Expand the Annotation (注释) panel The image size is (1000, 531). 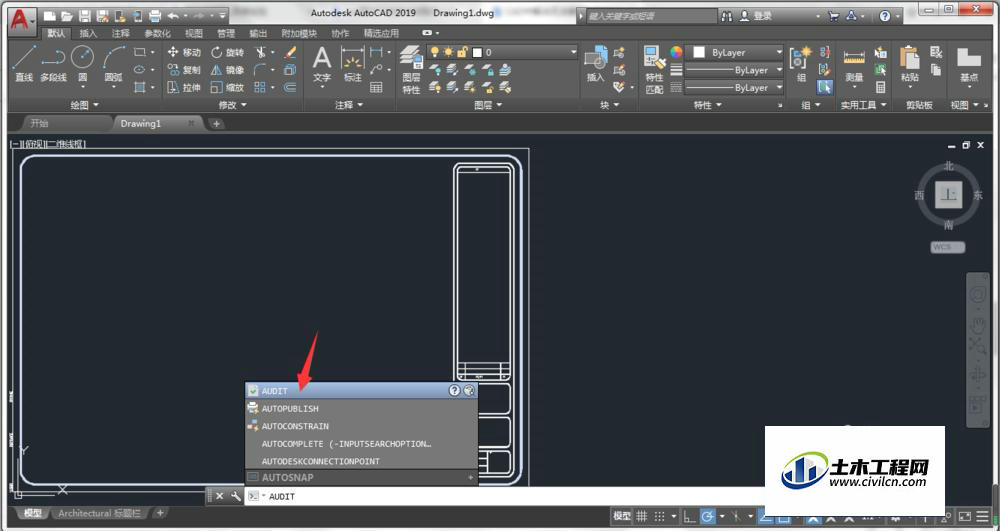point(349,105)
